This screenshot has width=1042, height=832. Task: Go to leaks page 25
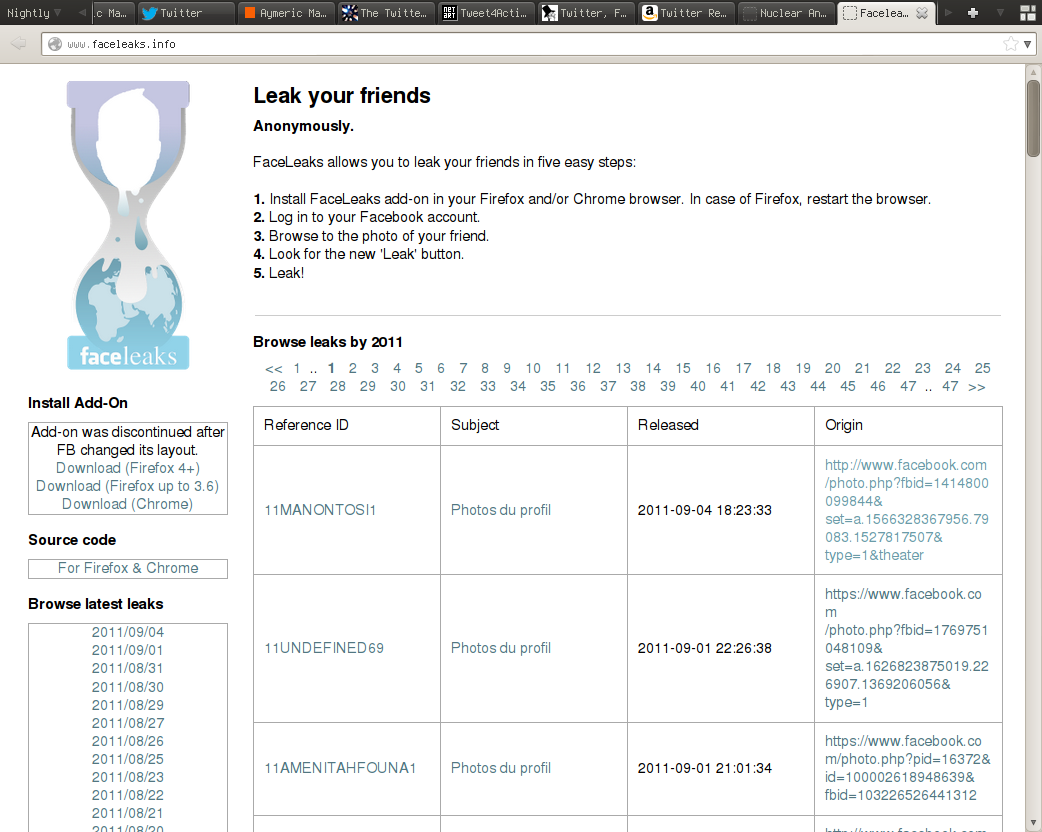982,368
